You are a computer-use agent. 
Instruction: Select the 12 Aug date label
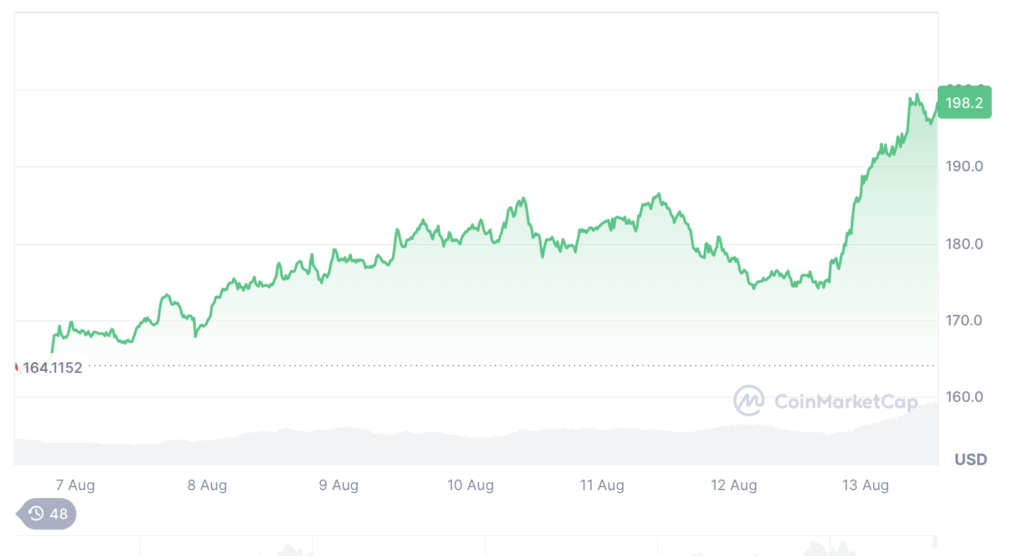point(734,485)
